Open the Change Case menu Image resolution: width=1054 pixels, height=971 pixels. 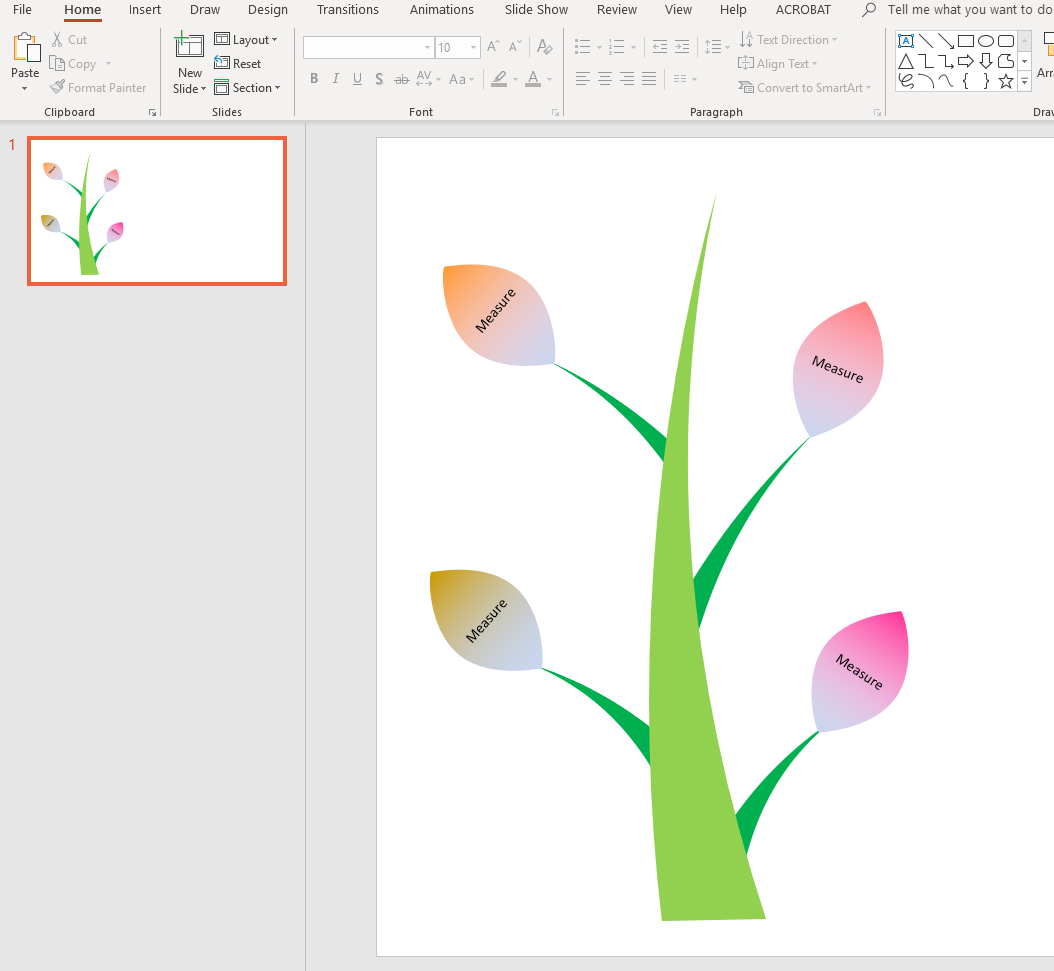click(461, 79)
